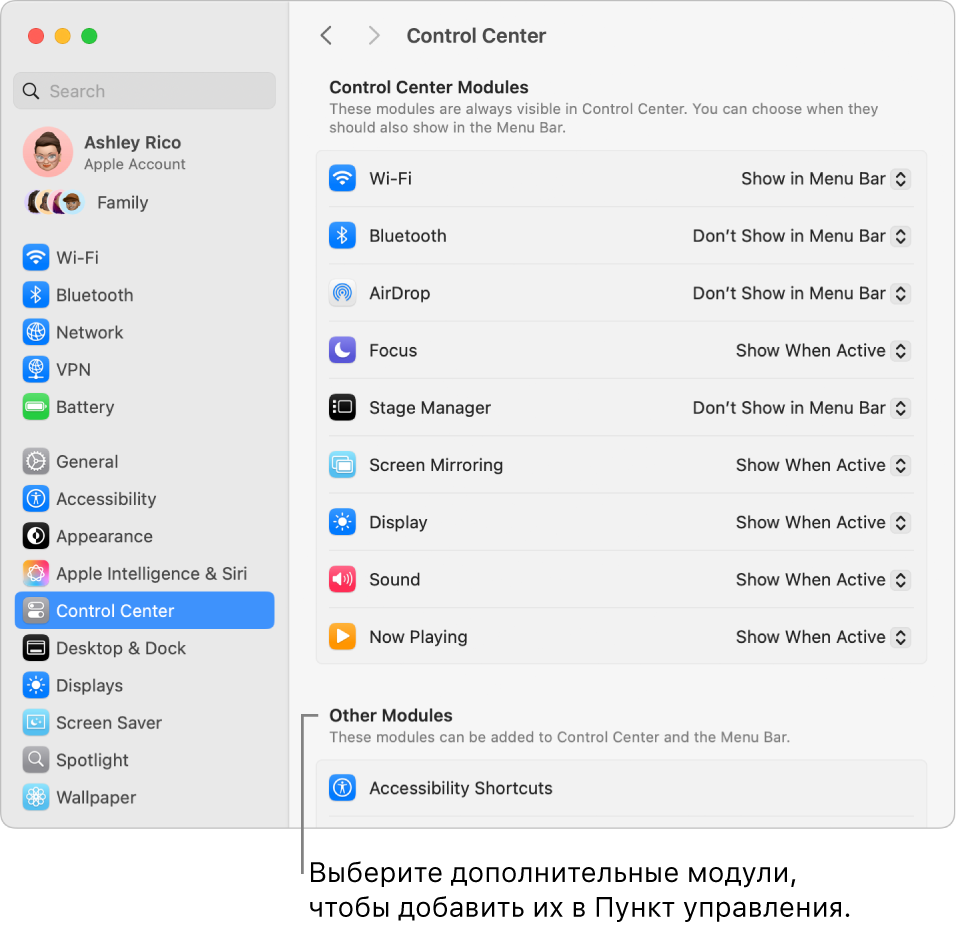Open Screen Saver settings
The image size is (958, 931).
(144, 723)
